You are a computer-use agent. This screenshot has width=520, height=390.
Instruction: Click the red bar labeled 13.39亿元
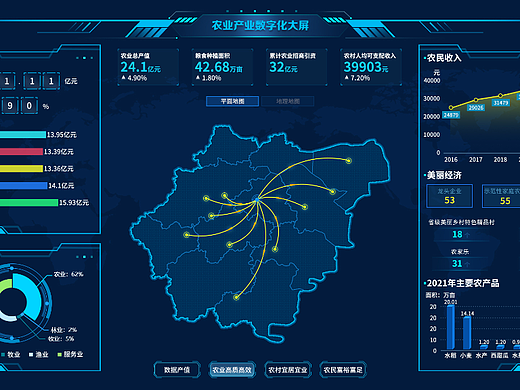coord(21,152)
